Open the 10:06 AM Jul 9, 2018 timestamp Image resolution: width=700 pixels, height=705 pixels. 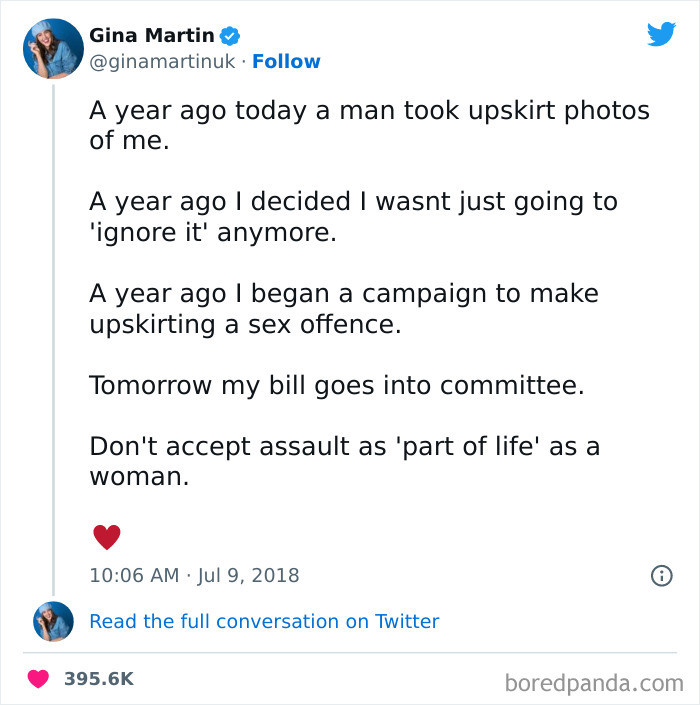coord(194,575)
